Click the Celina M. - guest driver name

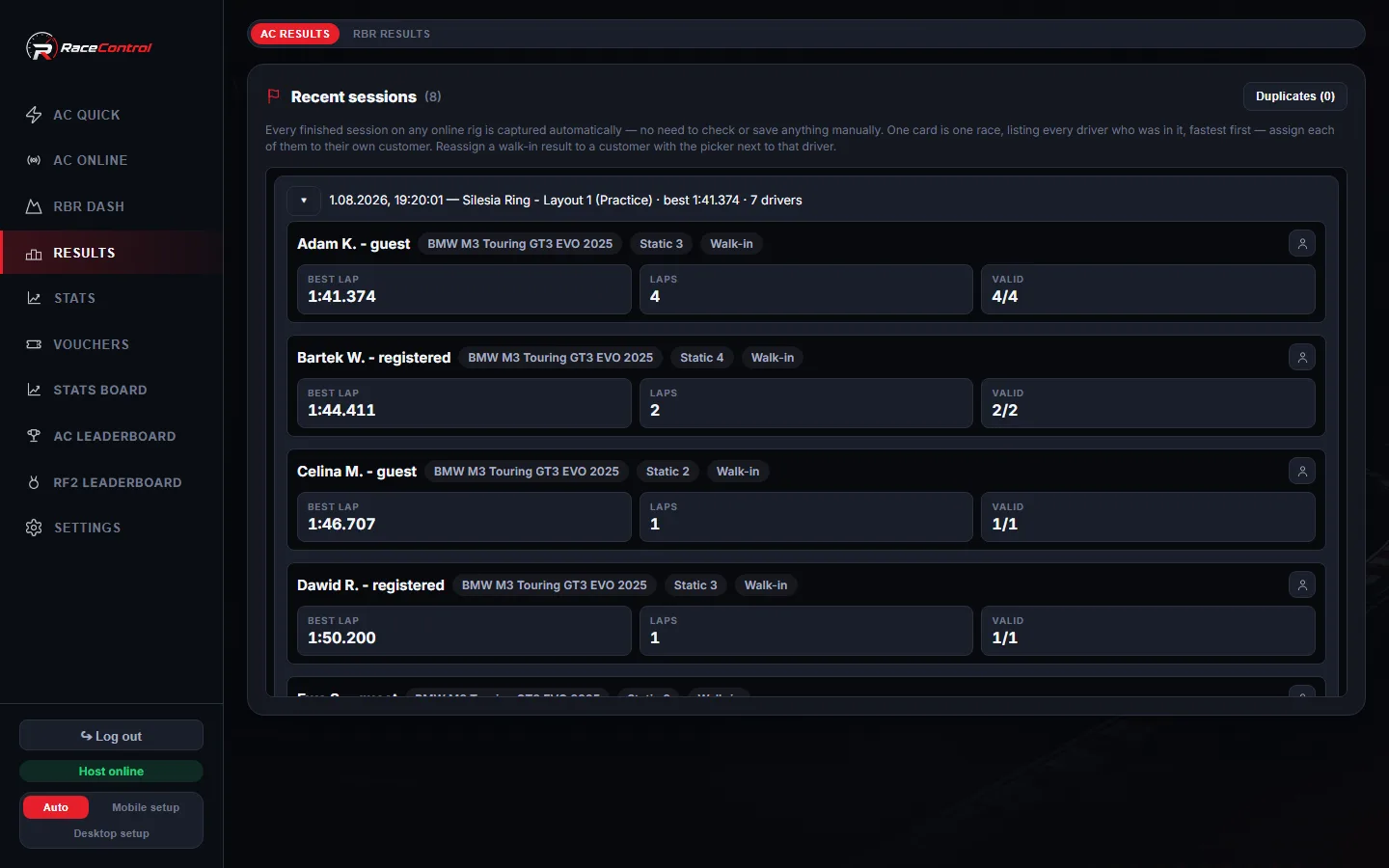(x=357, y=472)
